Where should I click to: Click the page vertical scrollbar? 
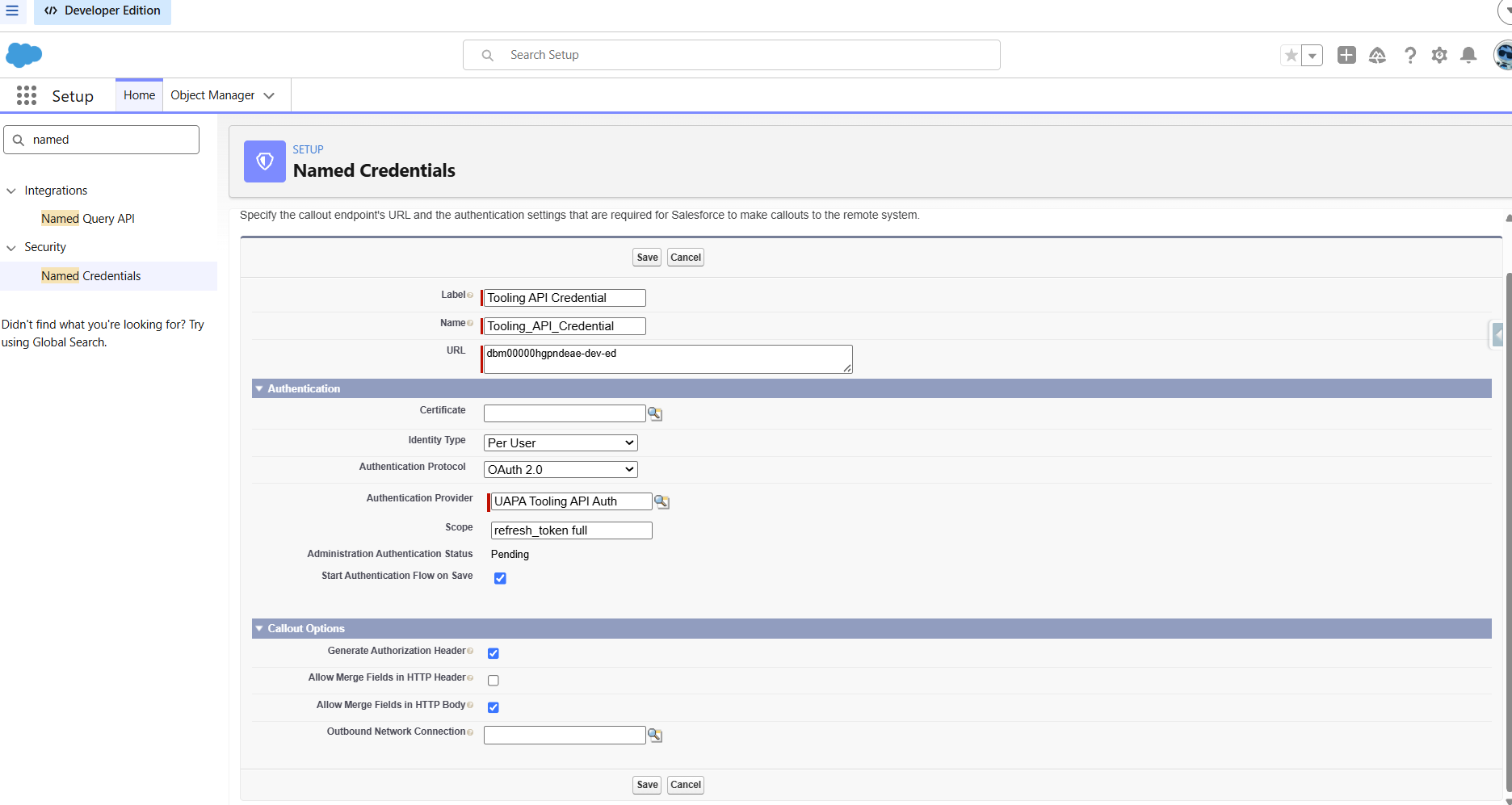(1508, 533)
